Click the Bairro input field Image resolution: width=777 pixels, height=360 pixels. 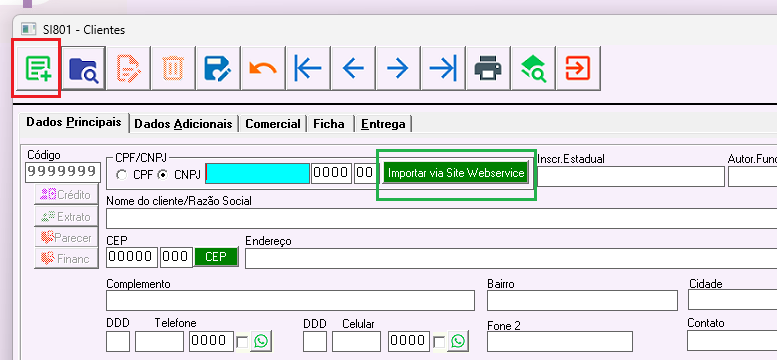pos(582,300)
